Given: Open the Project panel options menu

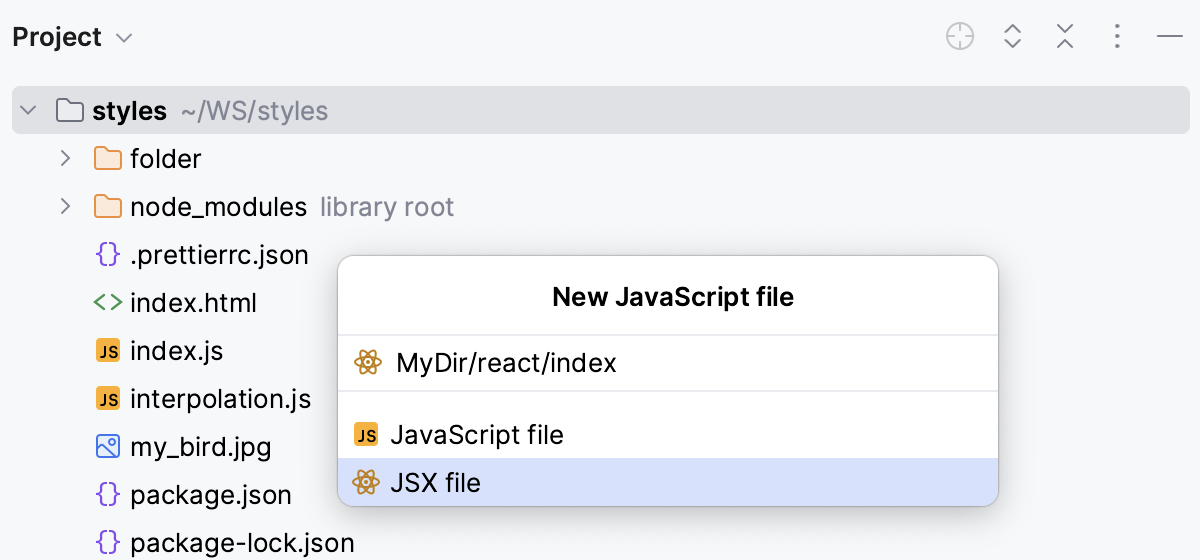Looking at the screenshot, I should tap(1117, 37).
